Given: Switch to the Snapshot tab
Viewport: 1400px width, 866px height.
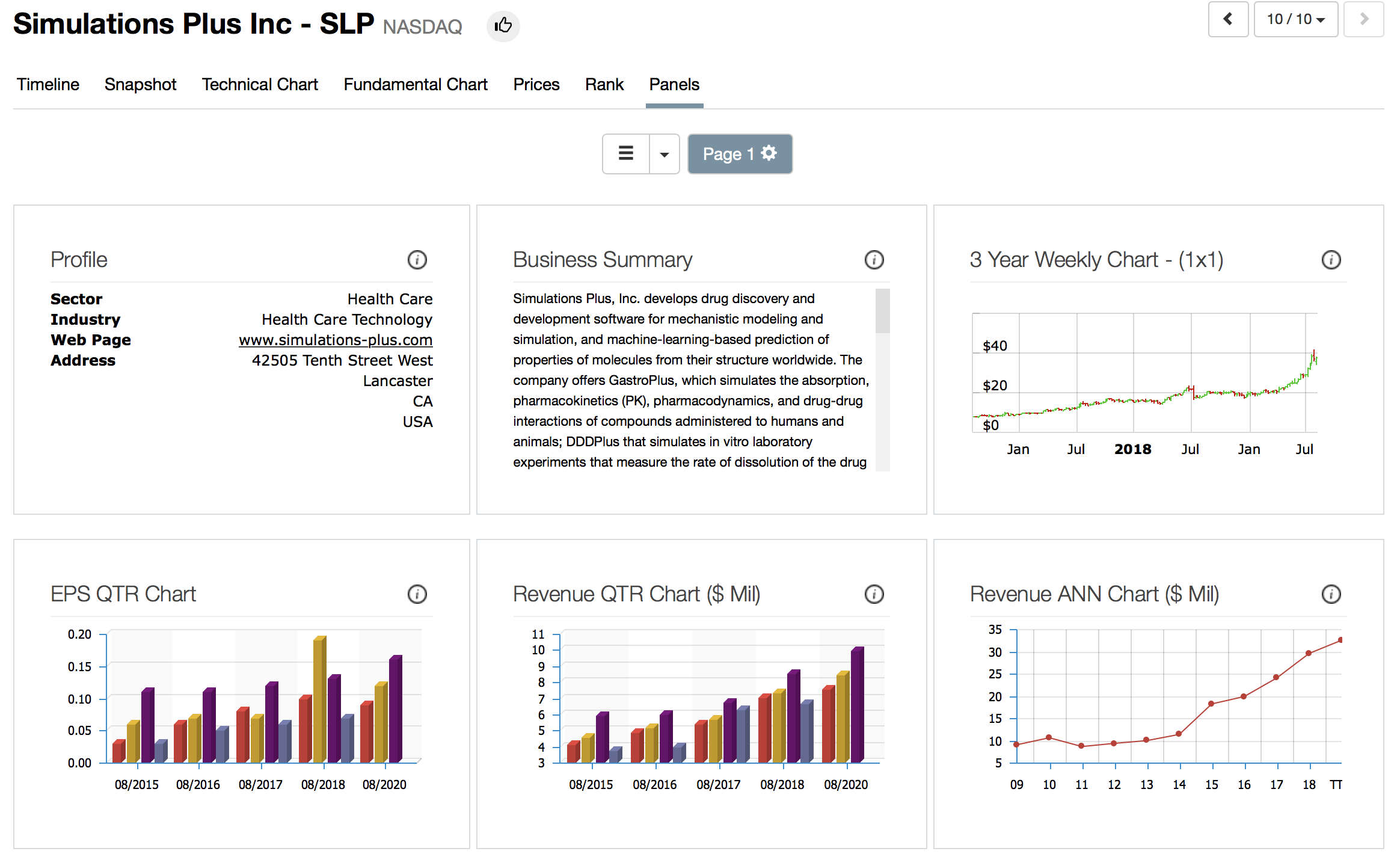Looking at the screenshot, I should (x=140, y=84).
